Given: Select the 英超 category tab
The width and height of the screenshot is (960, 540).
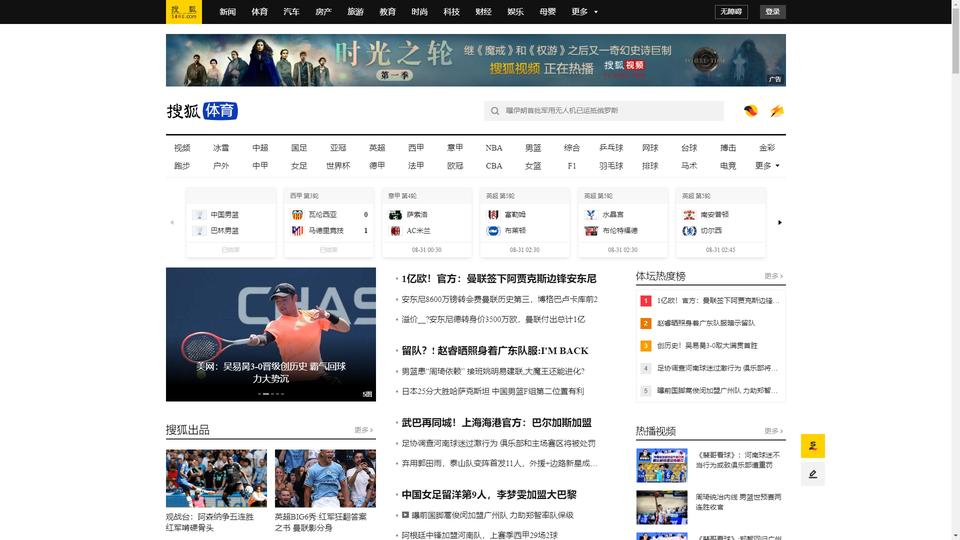Looking at the screenshot, I should point(377,148).
